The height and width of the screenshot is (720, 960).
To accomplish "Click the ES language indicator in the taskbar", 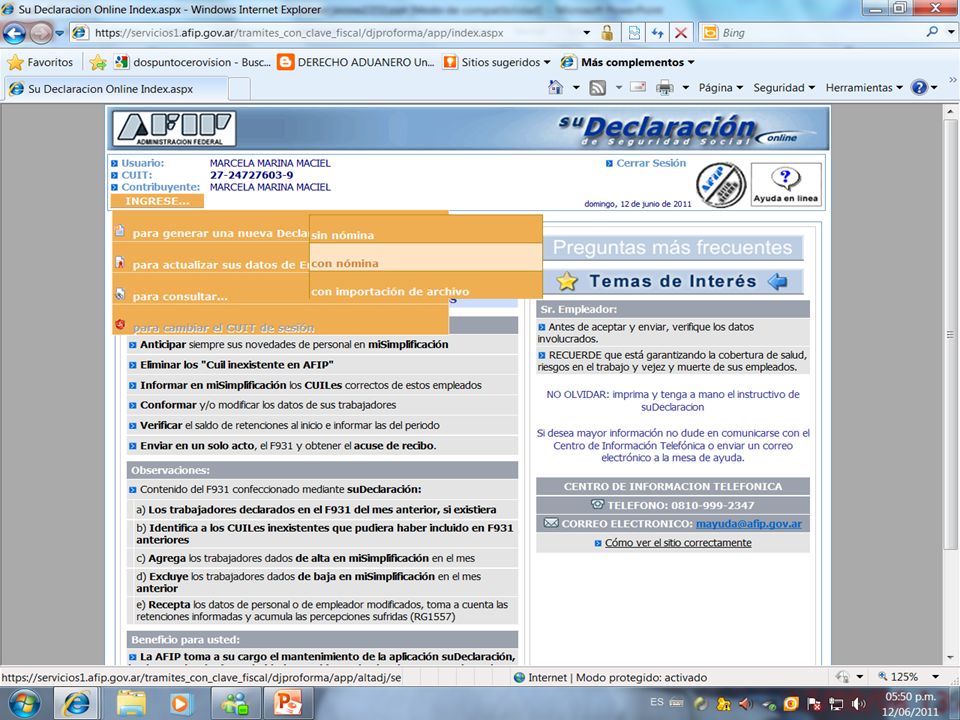I will pyautogui.click(x=657, y=702).
